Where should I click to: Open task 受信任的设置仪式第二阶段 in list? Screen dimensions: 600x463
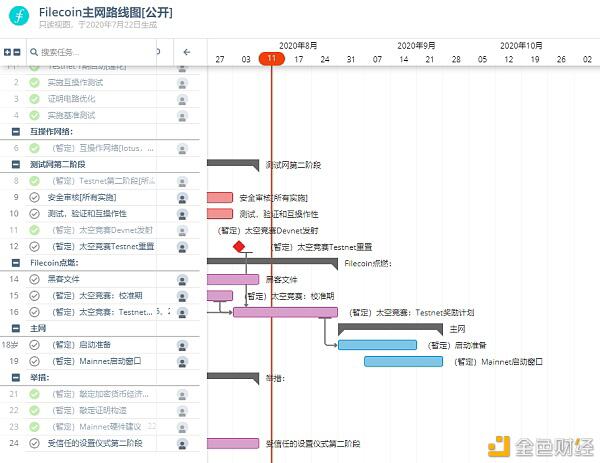[95, 443]
